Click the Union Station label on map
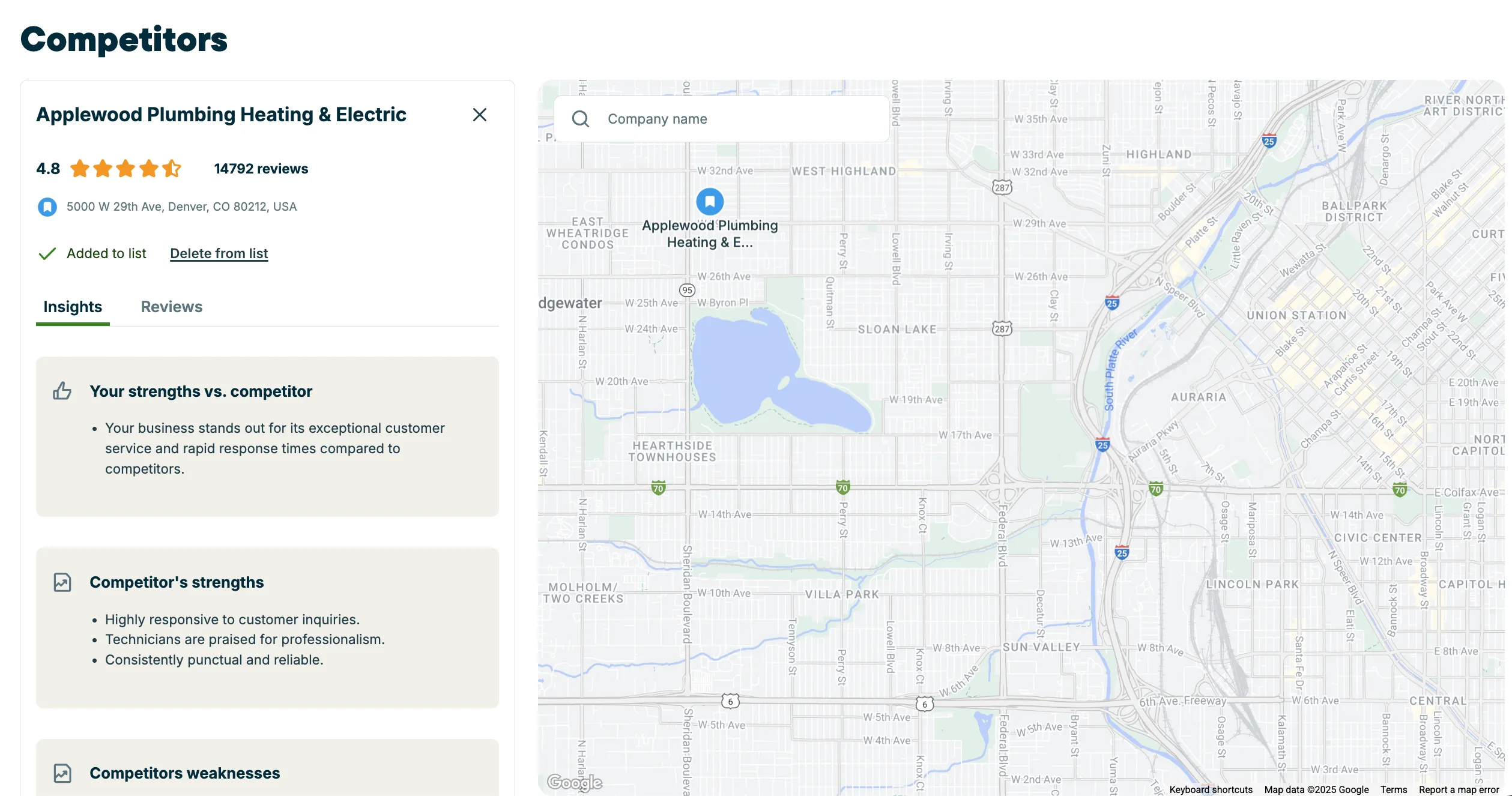 1297,316
